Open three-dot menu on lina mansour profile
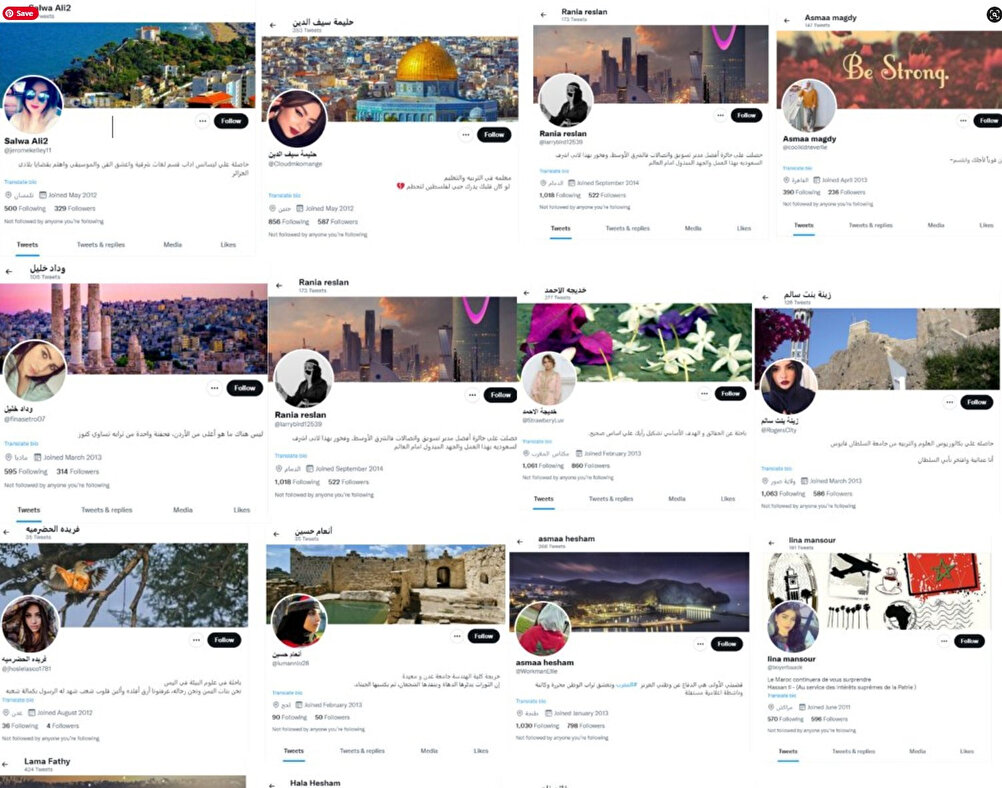 (944, 641)
